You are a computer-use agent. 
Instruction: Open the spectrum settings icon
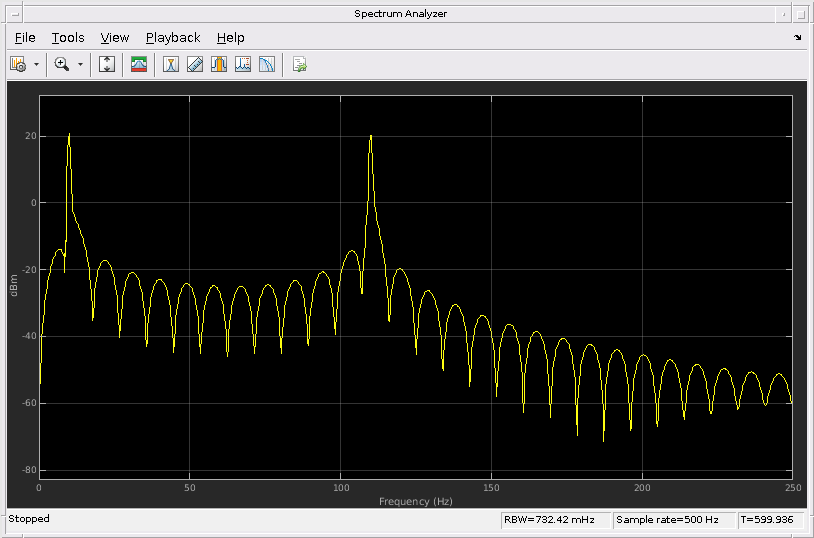tap(18, 64)
